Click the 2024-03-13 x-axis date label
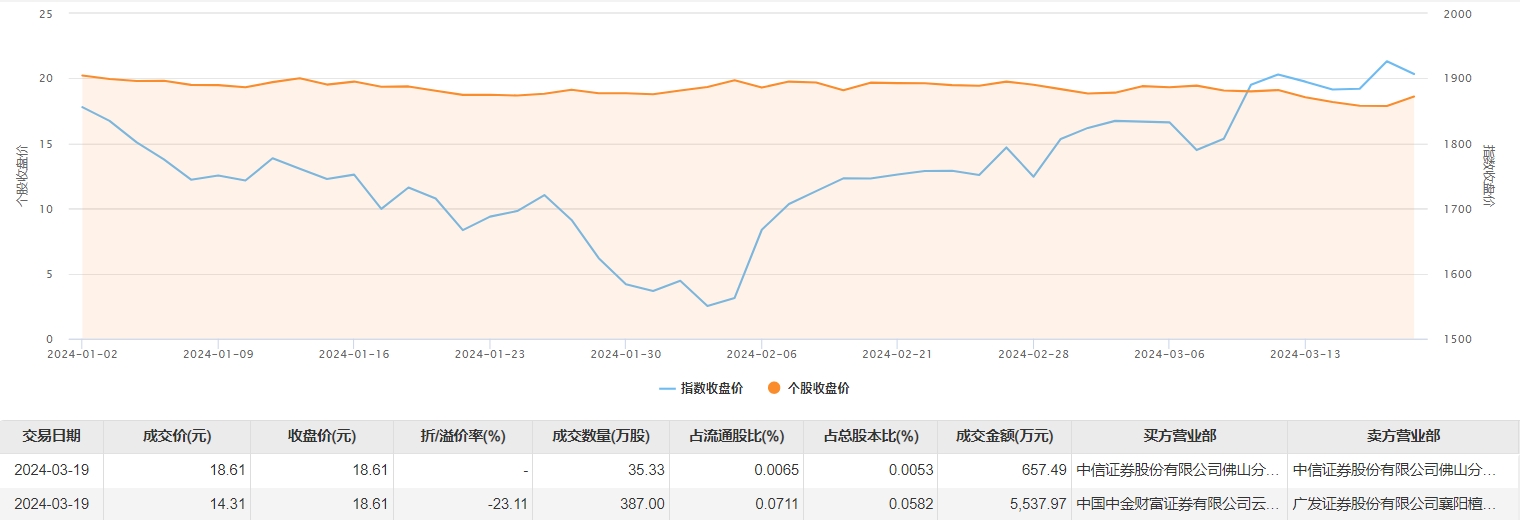 [1304, 354]
